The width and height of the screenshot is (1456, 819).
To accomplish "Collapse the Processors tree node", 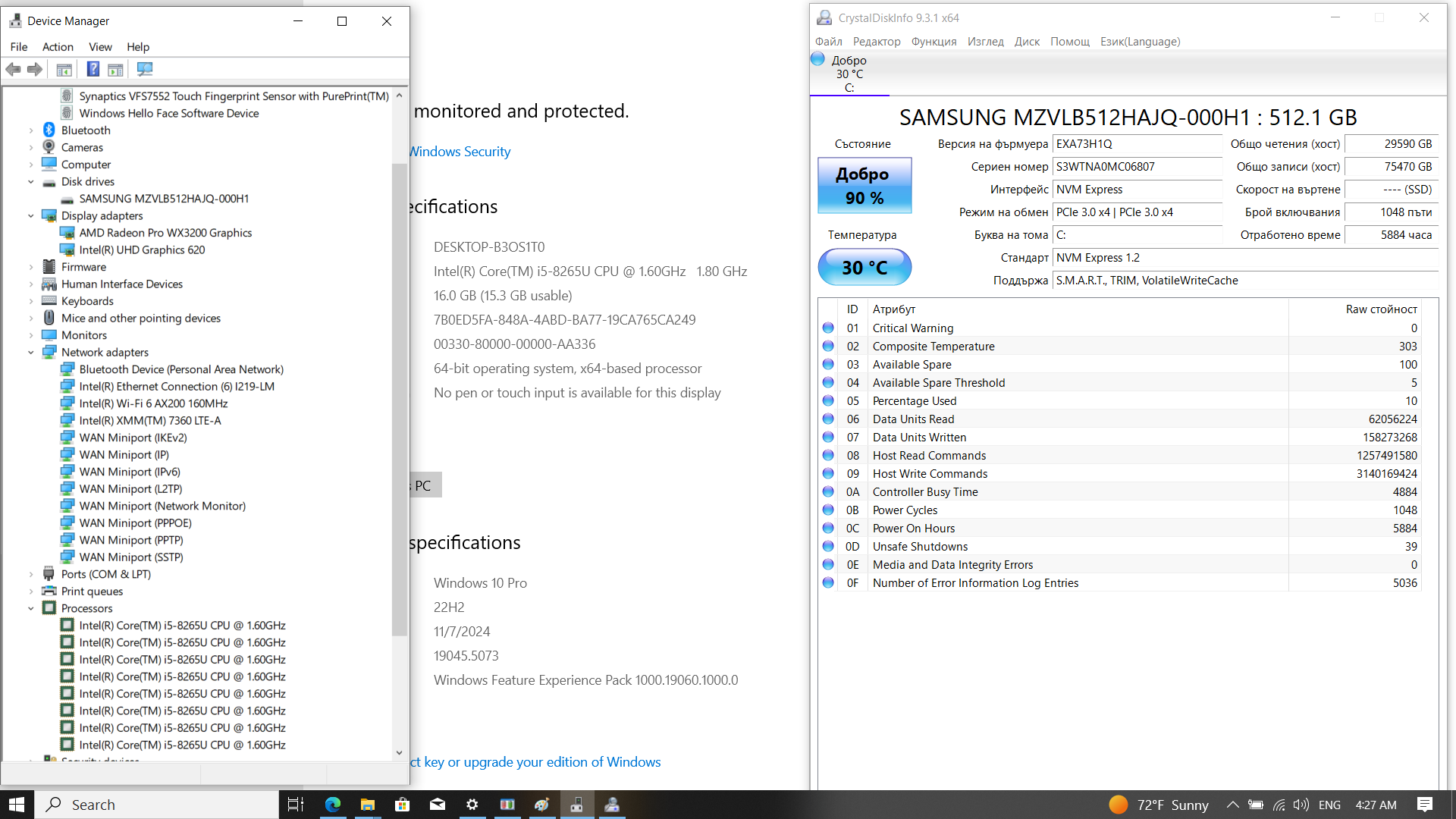I will coord(31,608).
